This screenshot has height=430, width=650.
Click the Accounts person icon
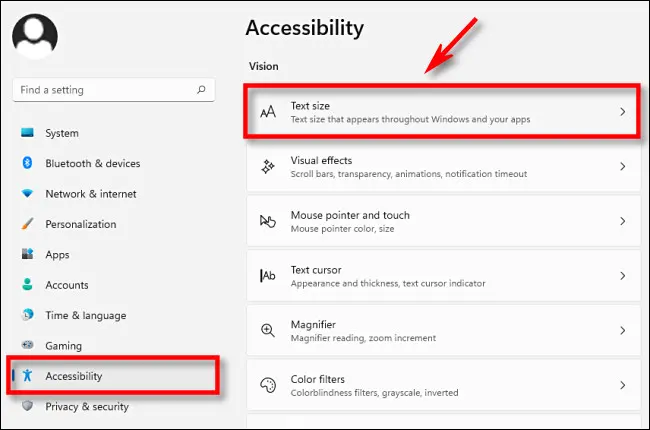pos(28,285)
